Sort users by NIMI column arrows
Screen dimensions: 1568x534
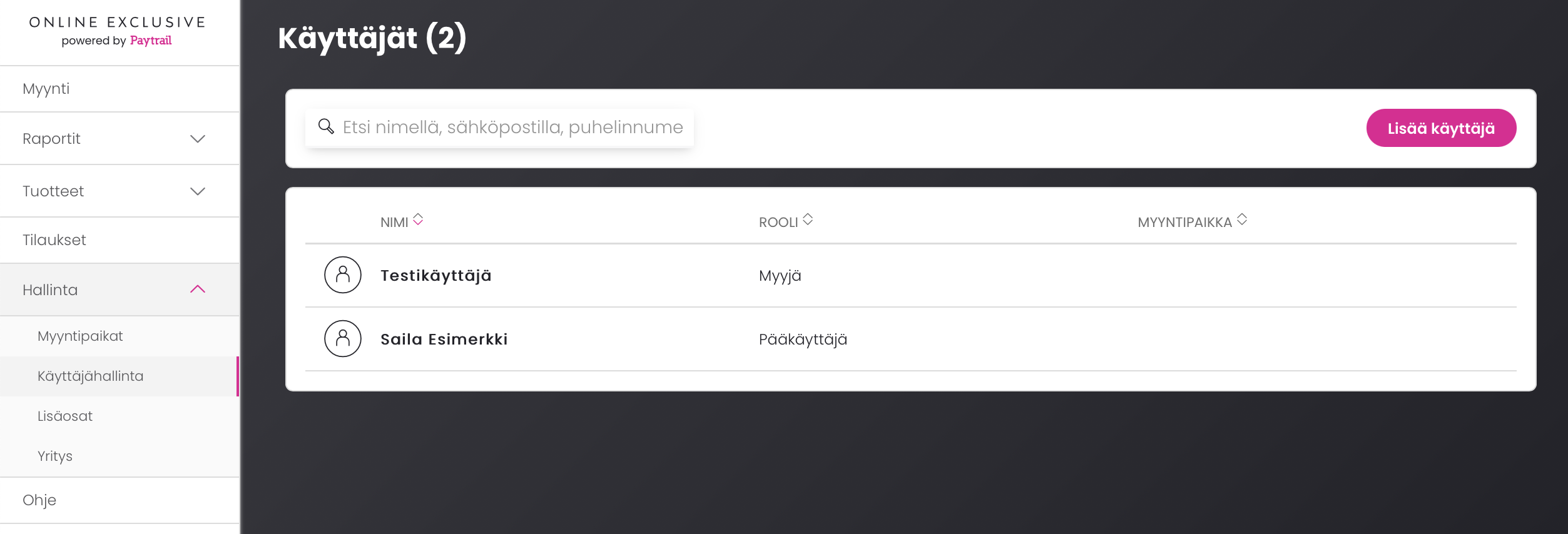pyautogui.click(x=418, y=219)
